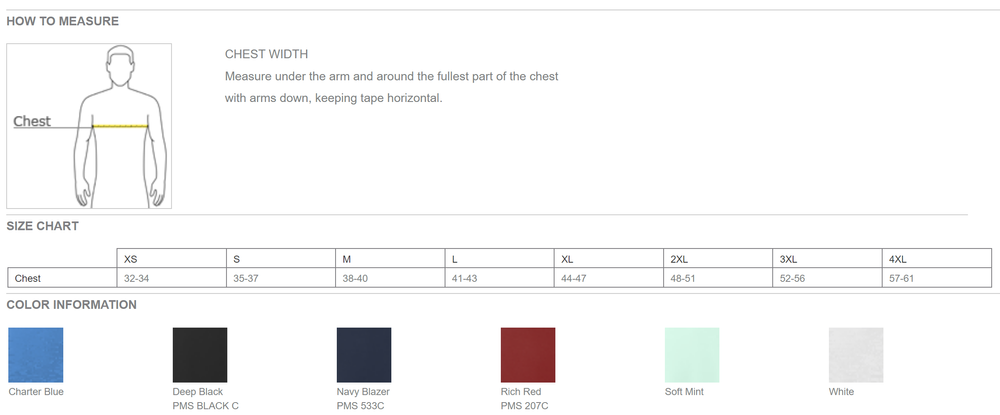Pick the Rich Red color swatch
1000x415 pixels.
point(528,355)
